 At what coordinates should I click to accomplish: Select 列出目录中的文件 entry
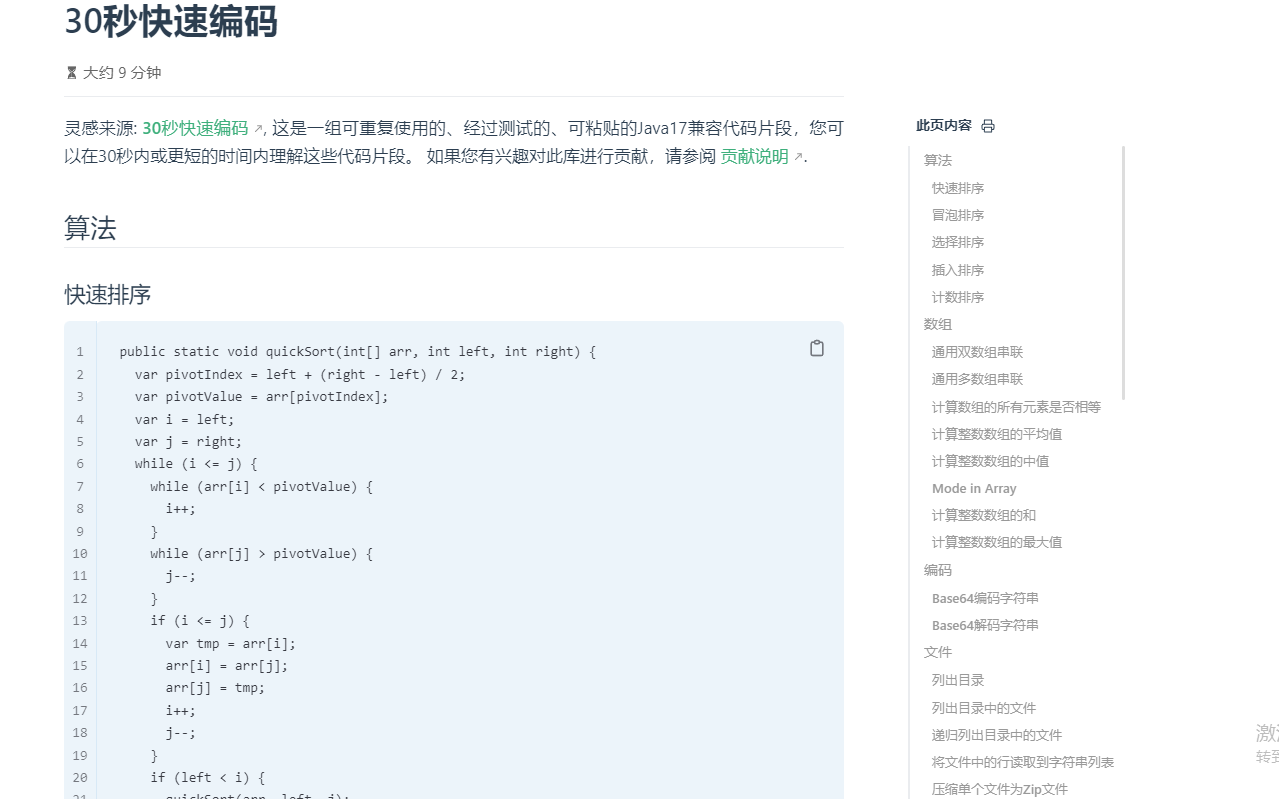click(x=984, y=708)
